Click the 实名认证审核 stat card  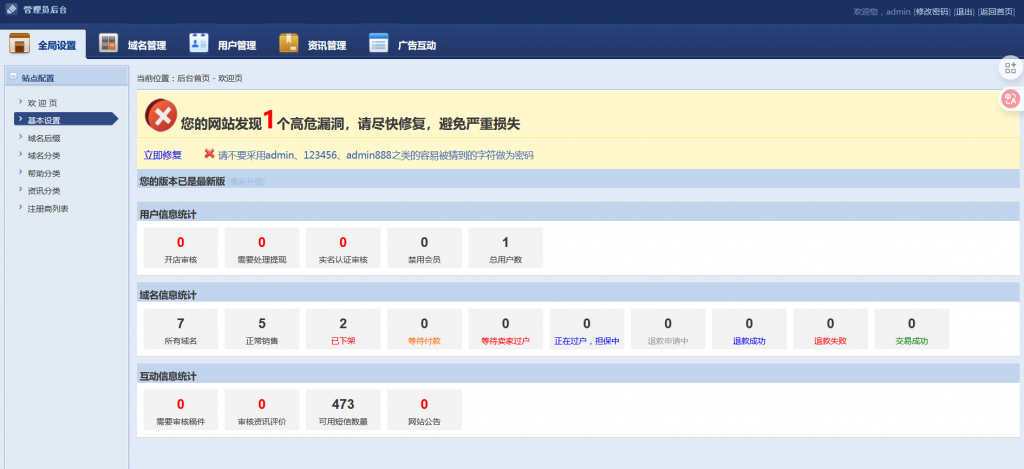[343, 248]
